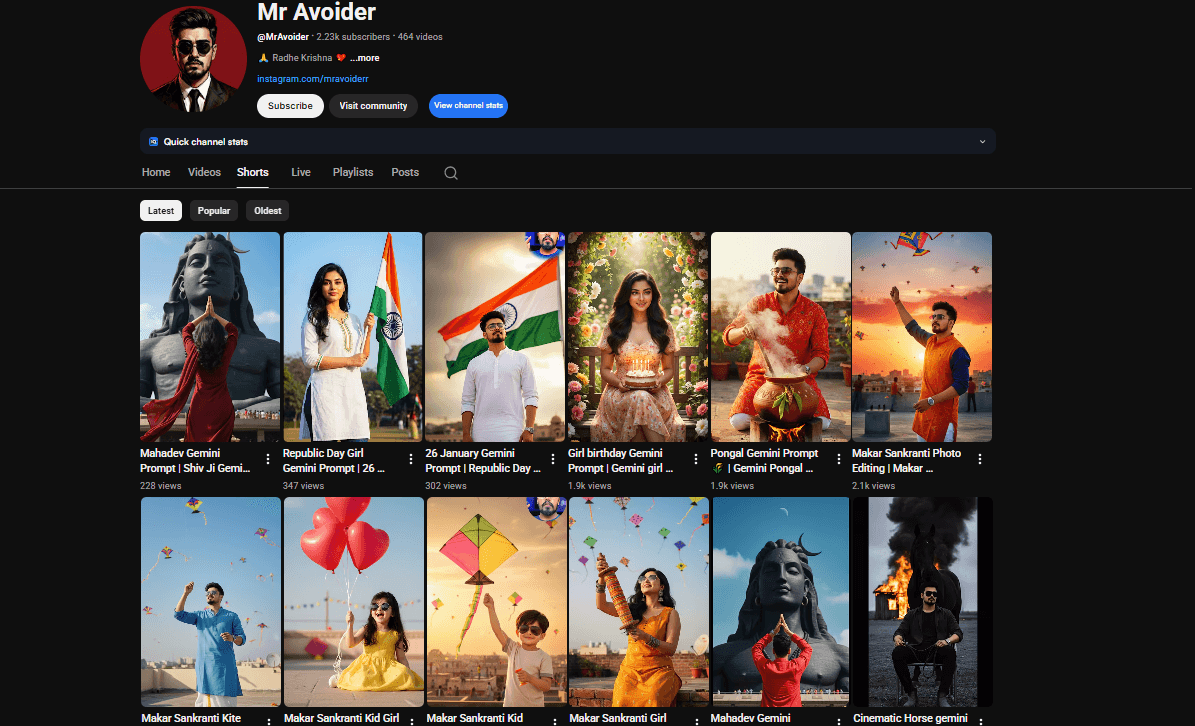Click the View channel stats button
1195x726 pixels.
click(x=468, y=106)
